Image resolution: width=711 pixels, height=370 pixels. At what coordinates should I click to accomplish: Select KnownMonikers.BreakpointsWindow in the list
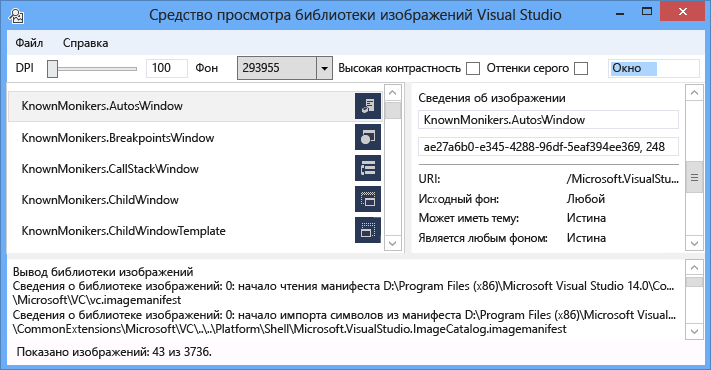point(195,138)
